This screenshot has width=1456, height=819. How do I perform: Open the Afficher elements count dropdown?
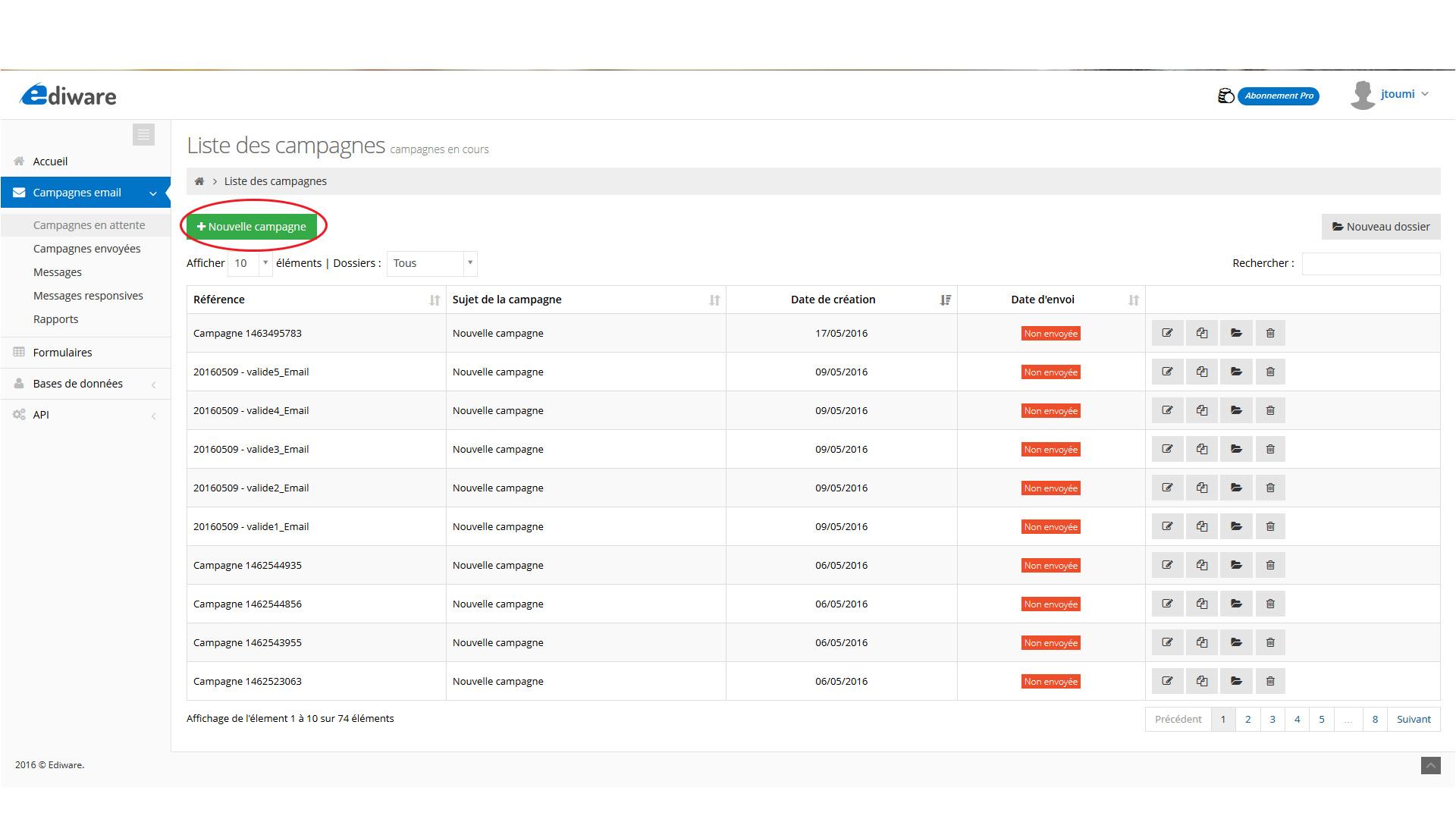249,263
